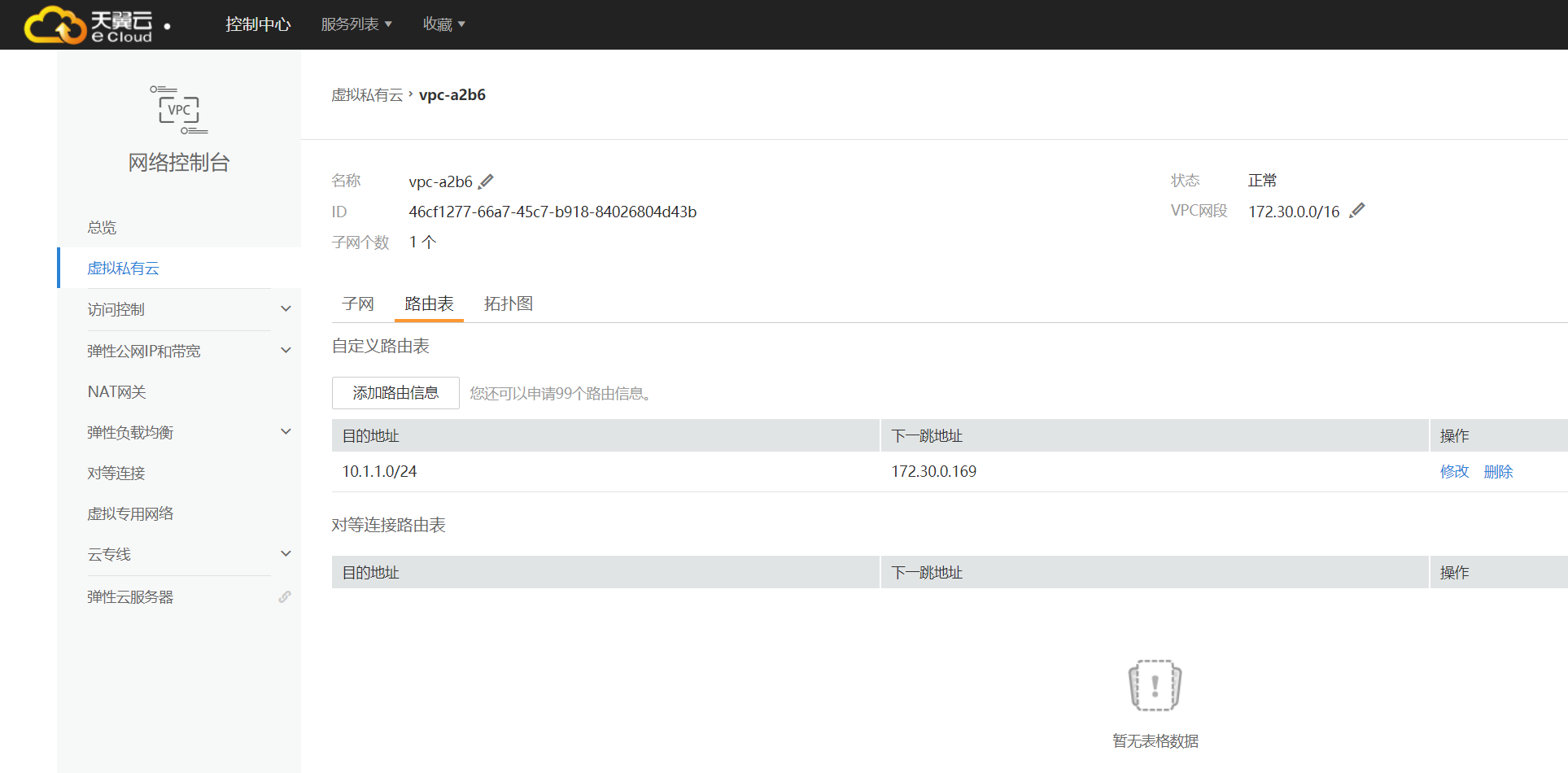Image resolution: width=1568 pixels, height=773 pixels.
Task: Open the 收藏 dropdown
Action: point(443,24)
